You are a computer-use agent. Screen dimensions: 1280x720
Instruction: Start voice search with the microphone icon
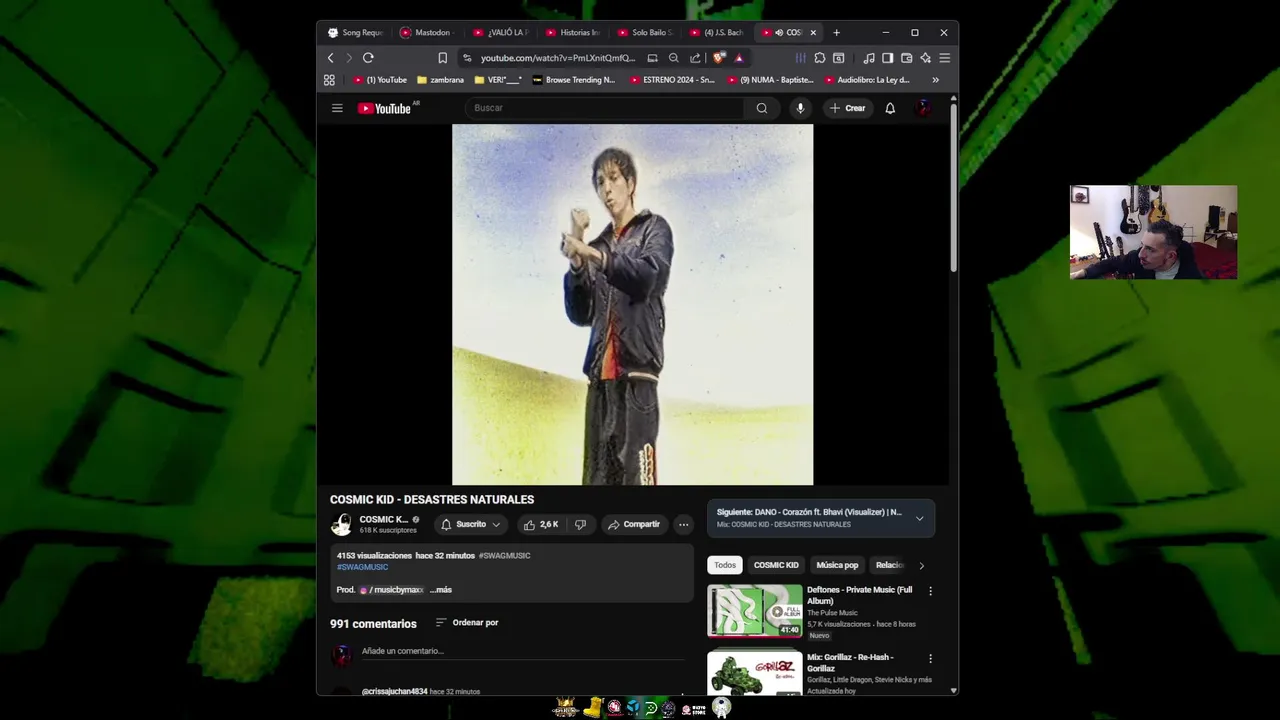(800, 108)
